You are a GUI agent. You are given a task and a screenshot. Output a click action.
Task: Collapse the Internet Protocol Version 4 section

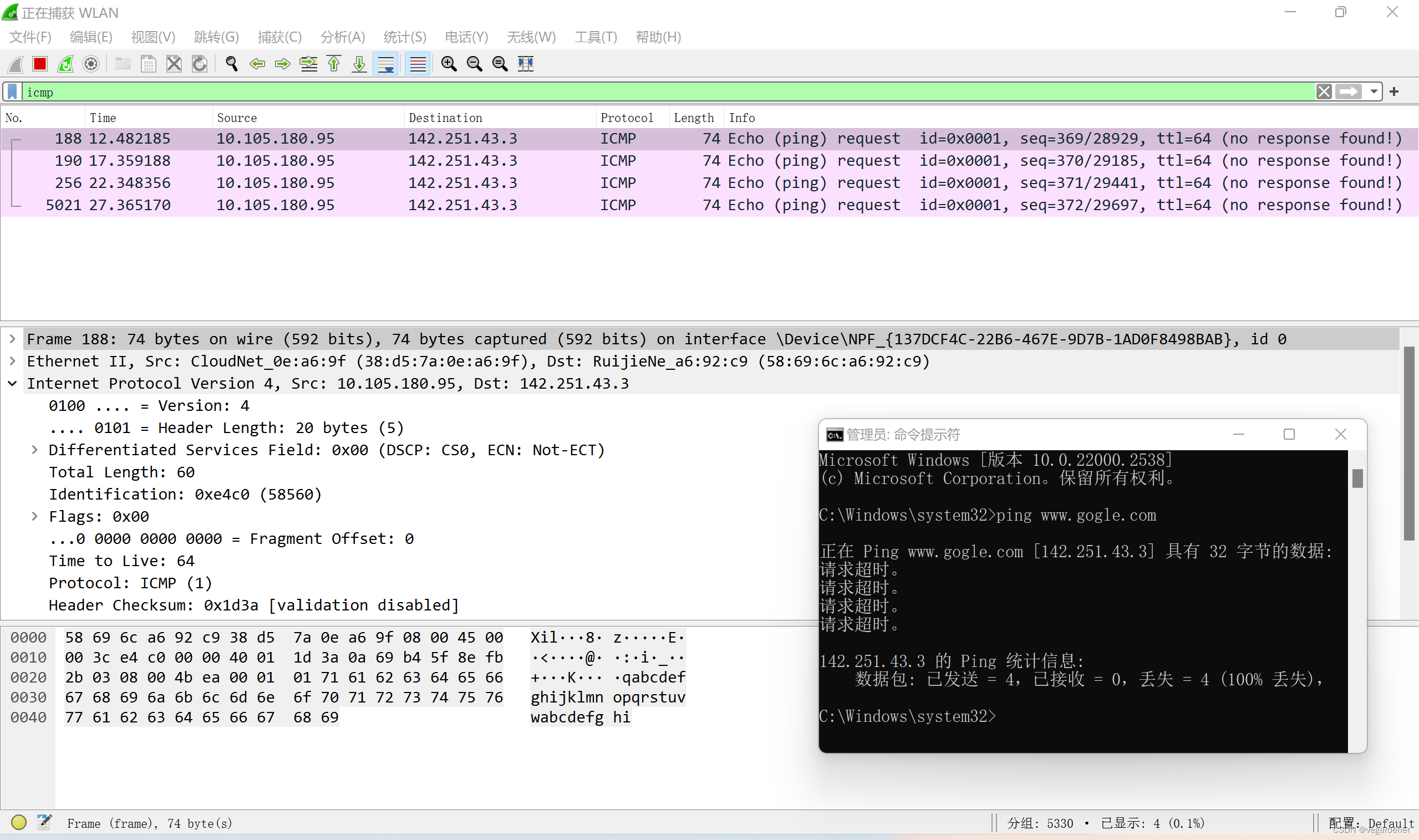pyautogui.click(x=12, y=384)
